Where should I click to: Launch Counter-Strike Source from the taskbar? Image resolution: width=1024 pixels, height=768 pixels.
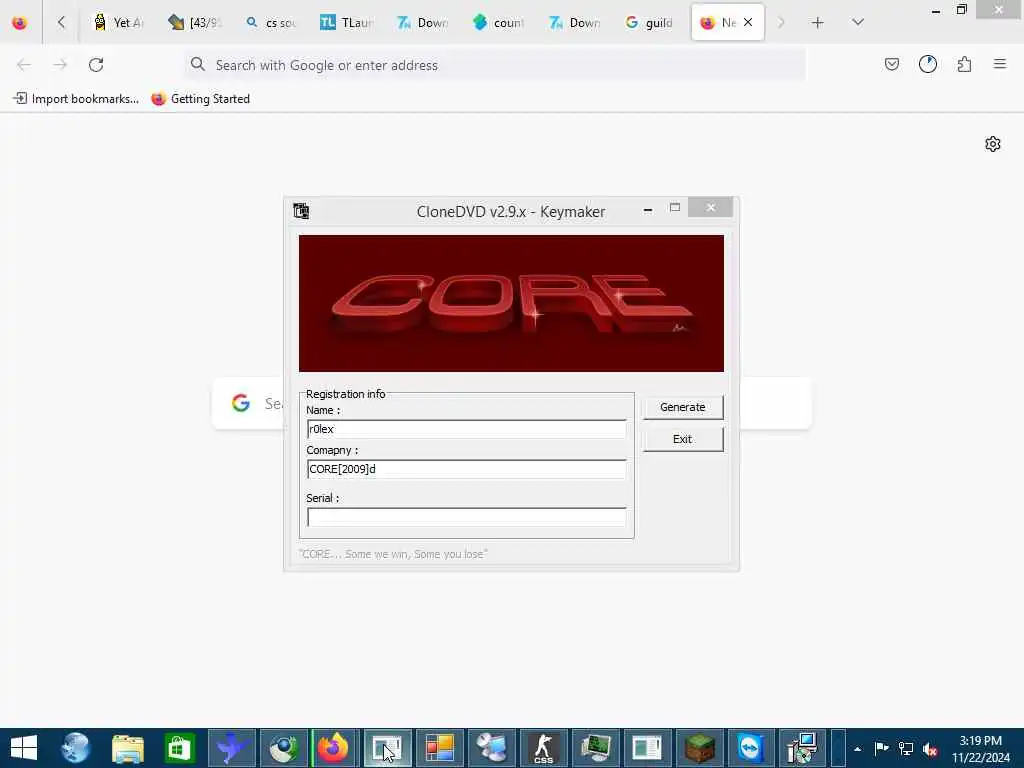[543, 748]
